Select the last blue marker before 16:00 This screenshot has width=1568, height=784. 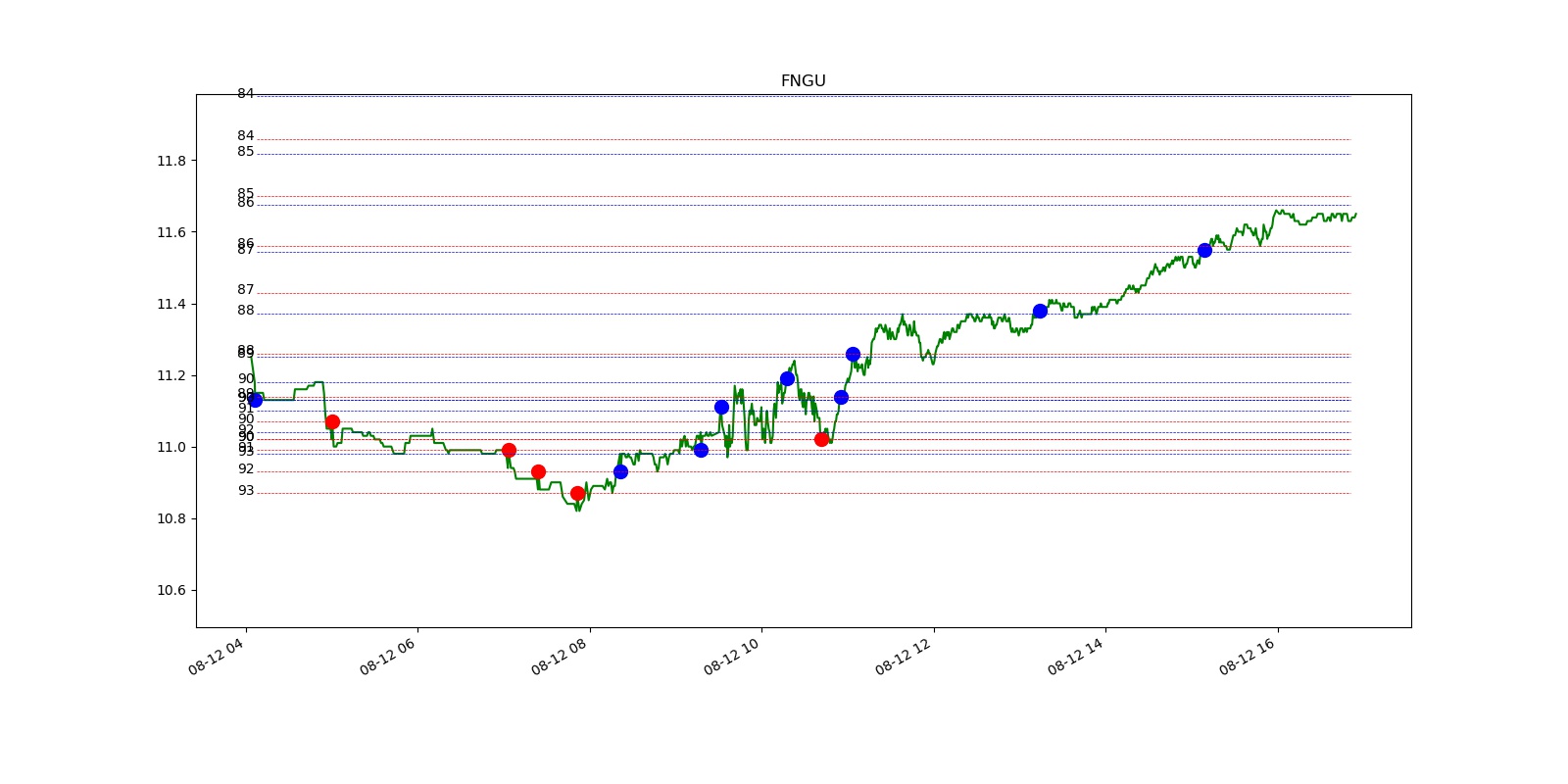pyautogui.click(x=1204, y=250)
